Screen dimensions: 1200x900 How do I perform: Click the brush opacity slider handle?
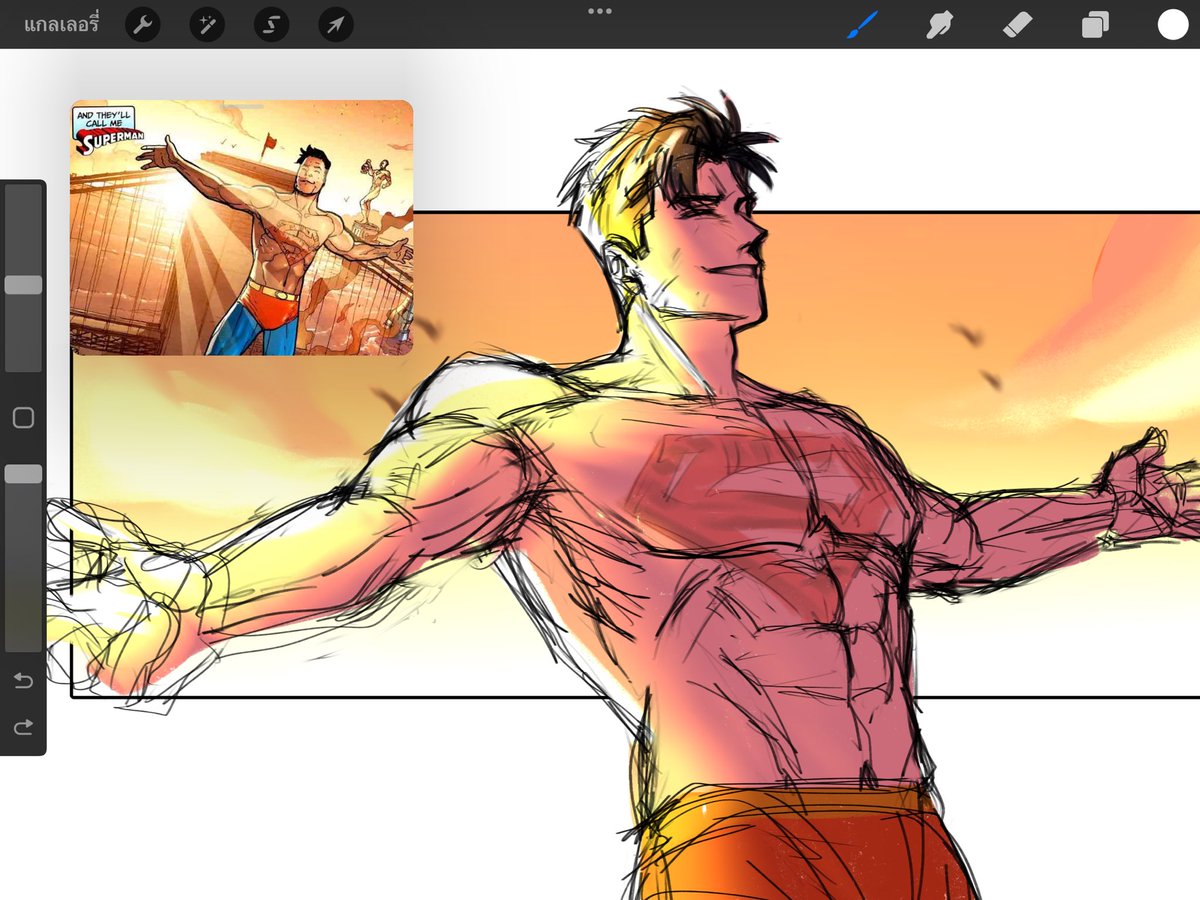click(23, 474)
